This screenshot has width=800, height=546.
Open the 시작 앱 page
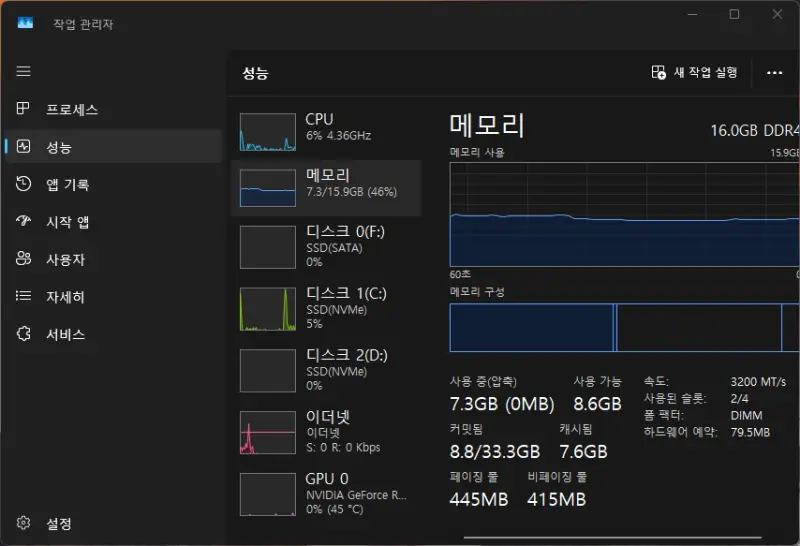coord(68,222)
